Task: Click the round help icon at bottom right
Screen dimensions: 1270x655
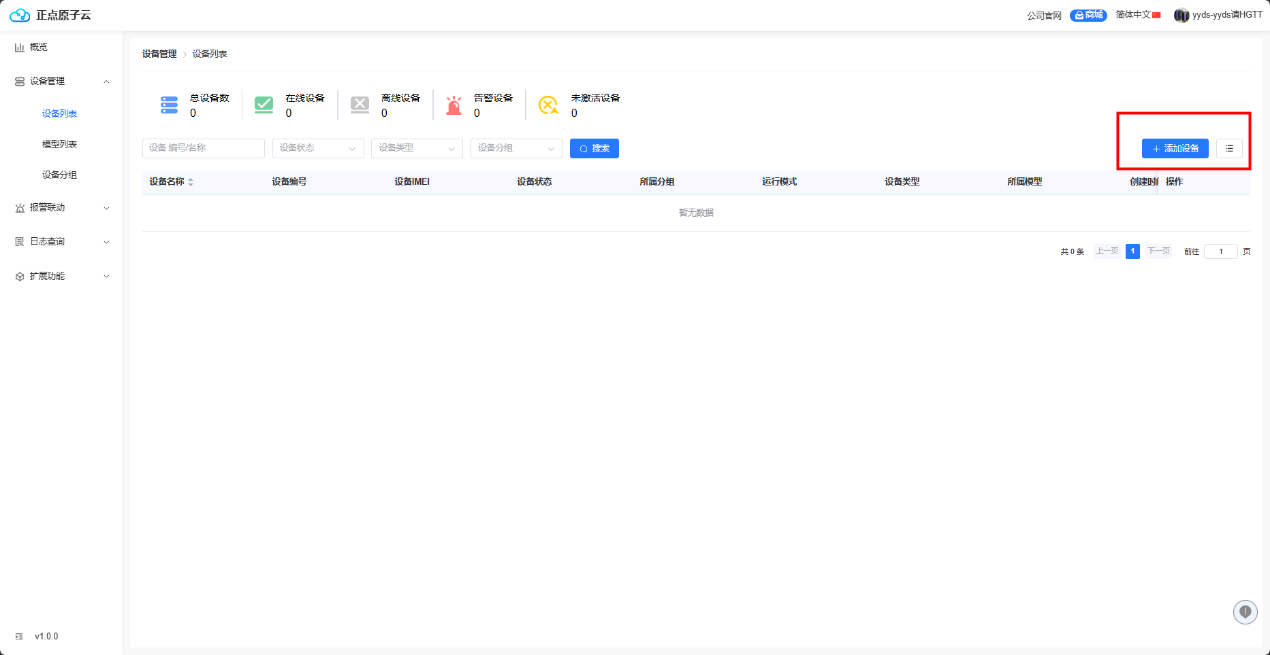Action: (x=1245, y=611)
